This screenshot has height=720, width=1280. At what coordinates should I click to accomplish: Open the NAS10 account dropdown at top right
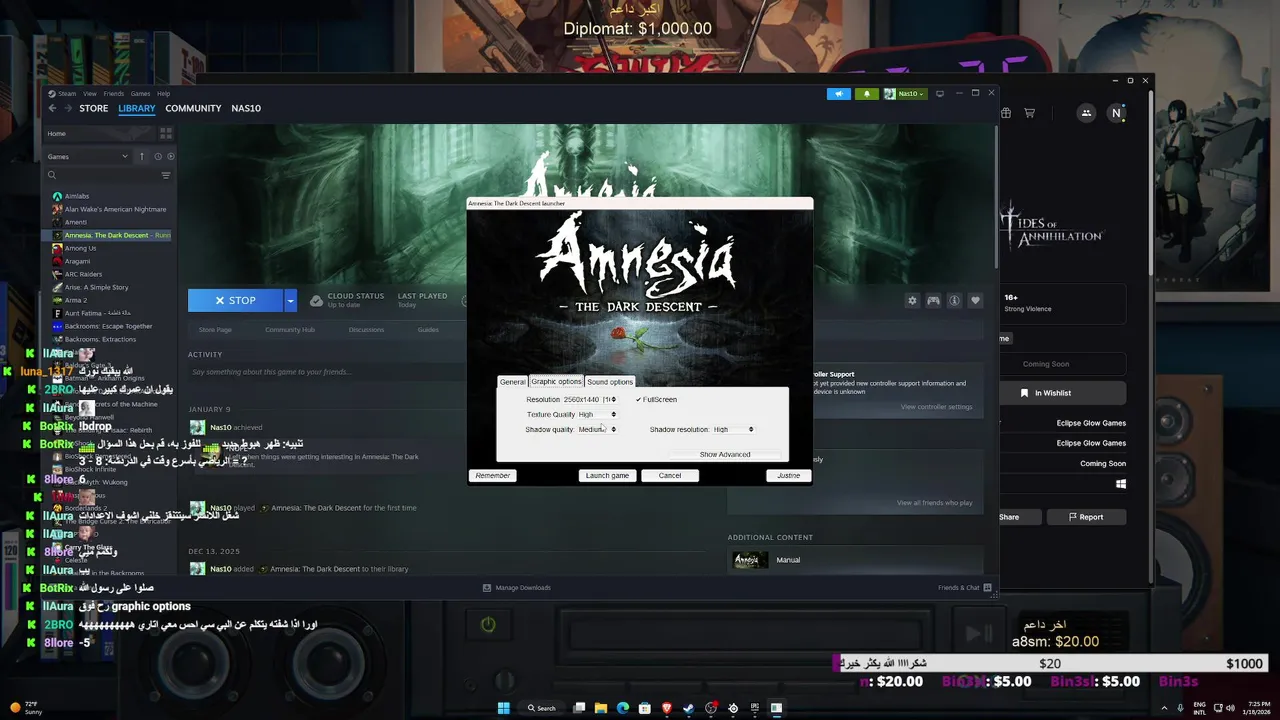tap(906, 93)
